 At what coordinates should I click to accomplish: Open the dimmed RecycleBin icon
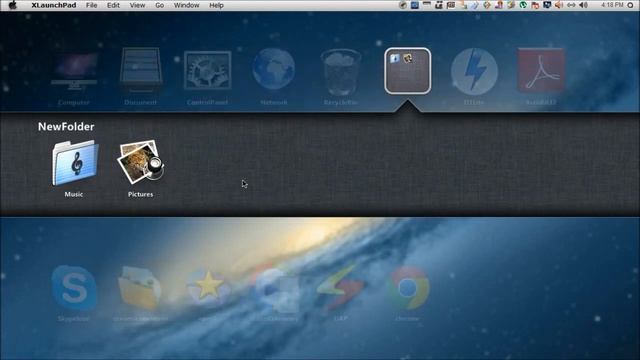340,72
